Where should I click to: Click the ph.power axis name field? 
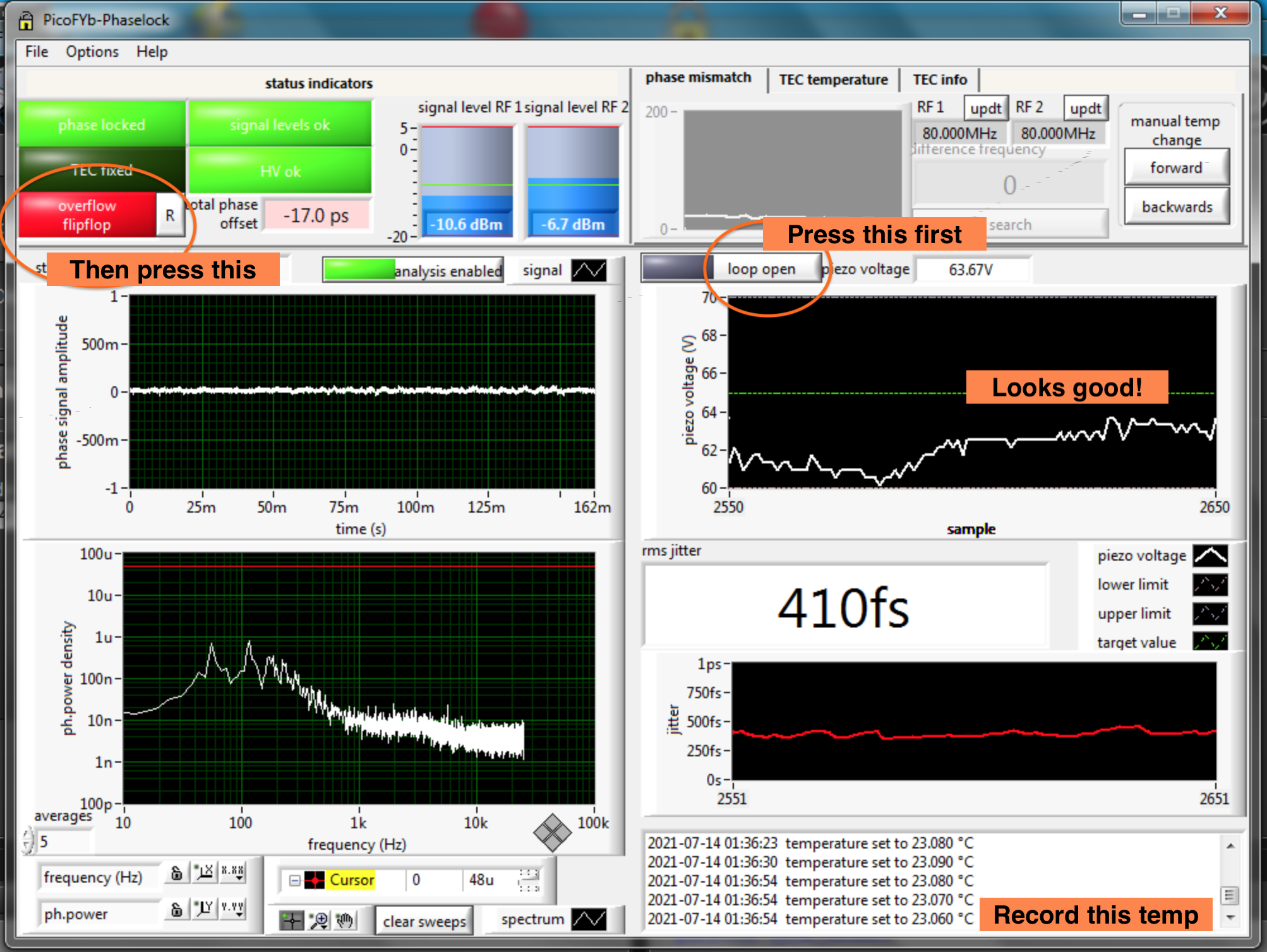click(99, 913)
